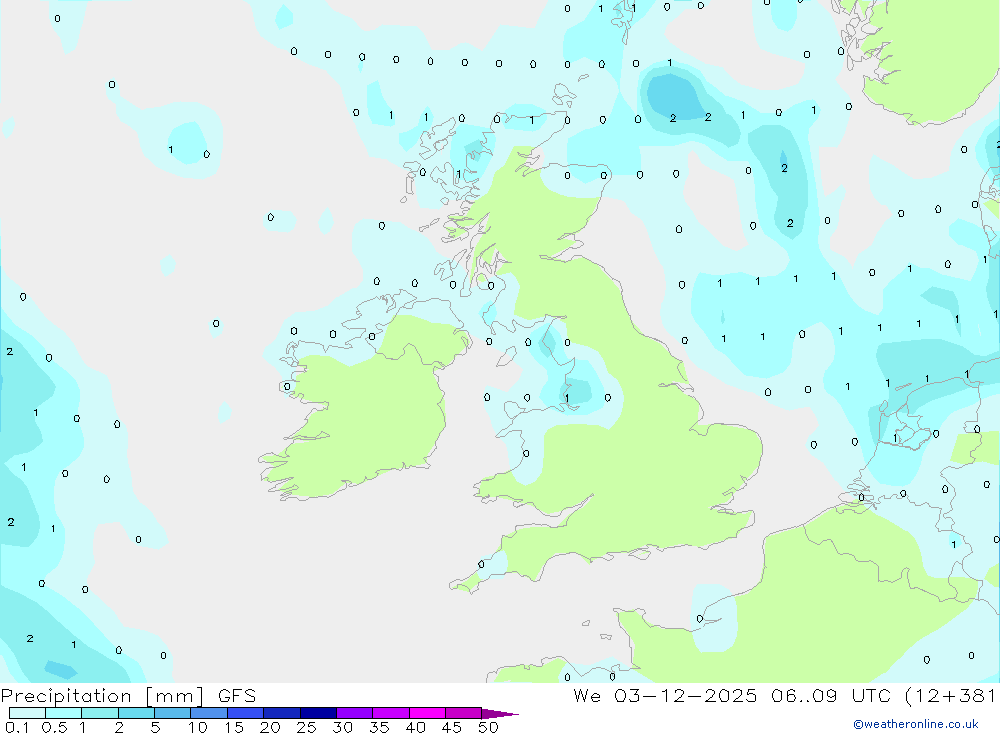The height and width of the screenshot is (733, 1000).
Task: Click the 'GFS' model label
Action: click(237, 695)
